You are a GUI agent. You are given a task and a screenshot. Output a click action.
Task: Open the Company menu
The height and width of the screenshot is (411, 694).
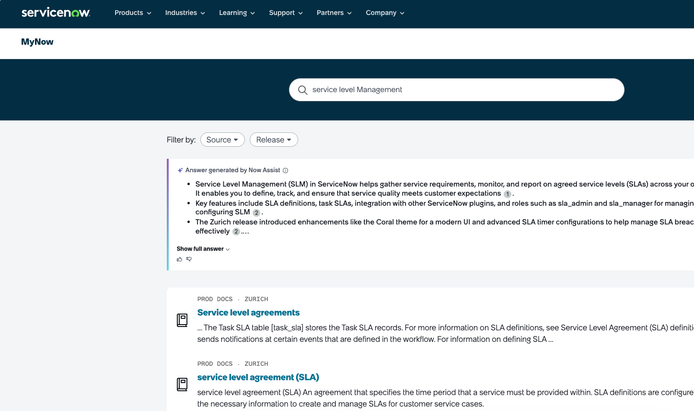click(385, 13)
